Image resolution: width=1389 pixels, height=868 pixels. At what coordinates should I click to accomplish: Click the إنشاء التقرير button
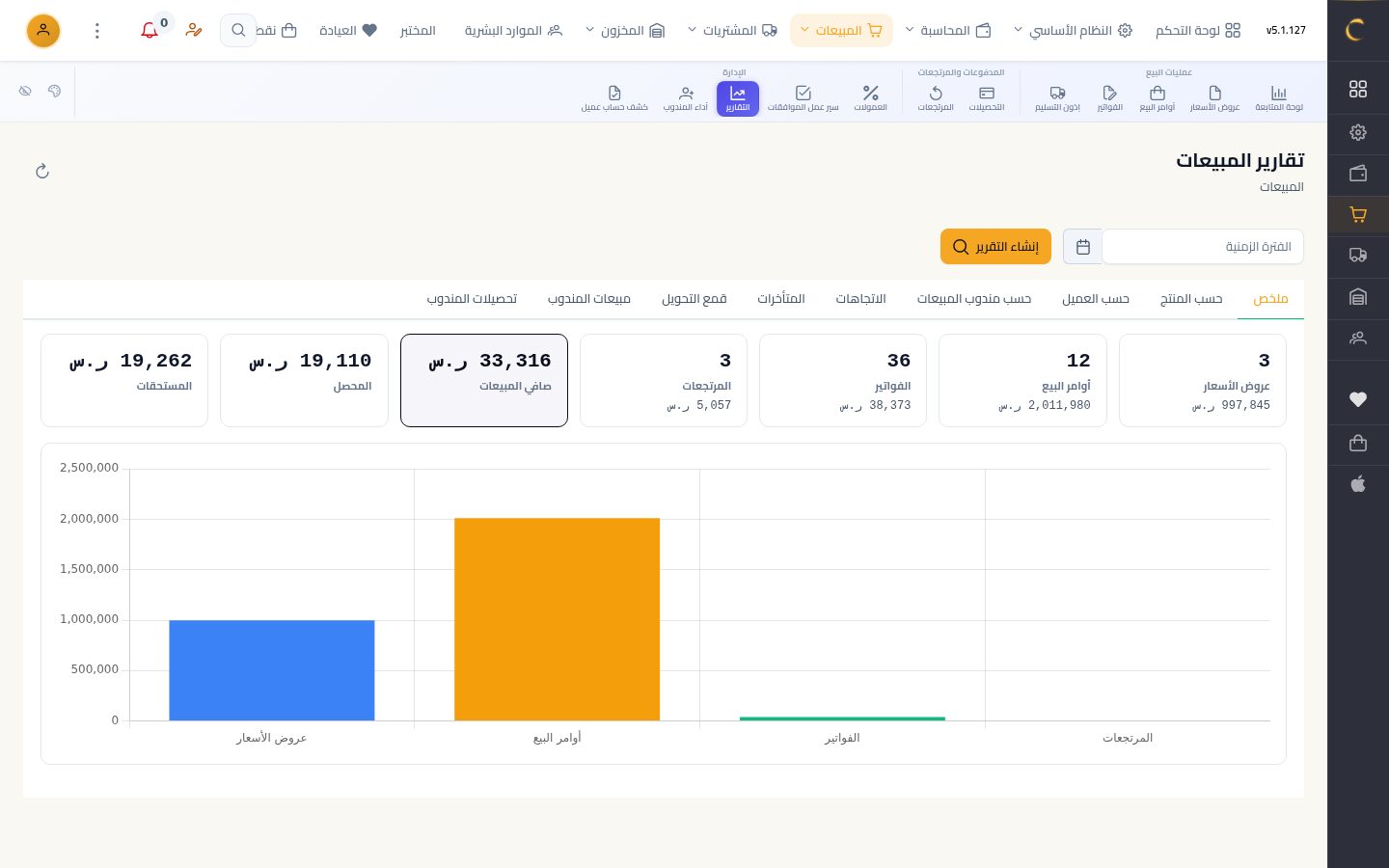[x=995, y=247]
